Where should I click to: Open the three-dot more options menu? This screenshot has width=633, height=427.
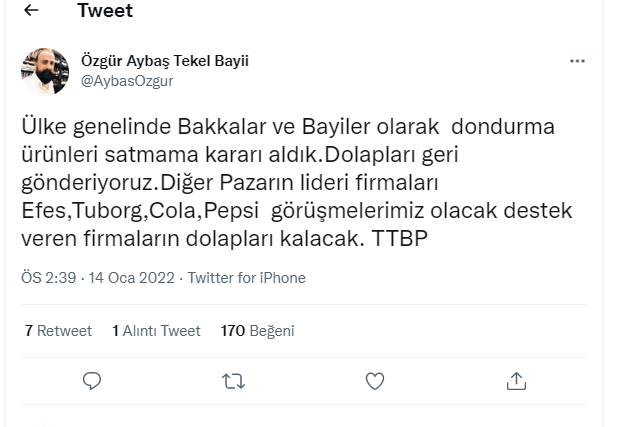pos(577,61)
